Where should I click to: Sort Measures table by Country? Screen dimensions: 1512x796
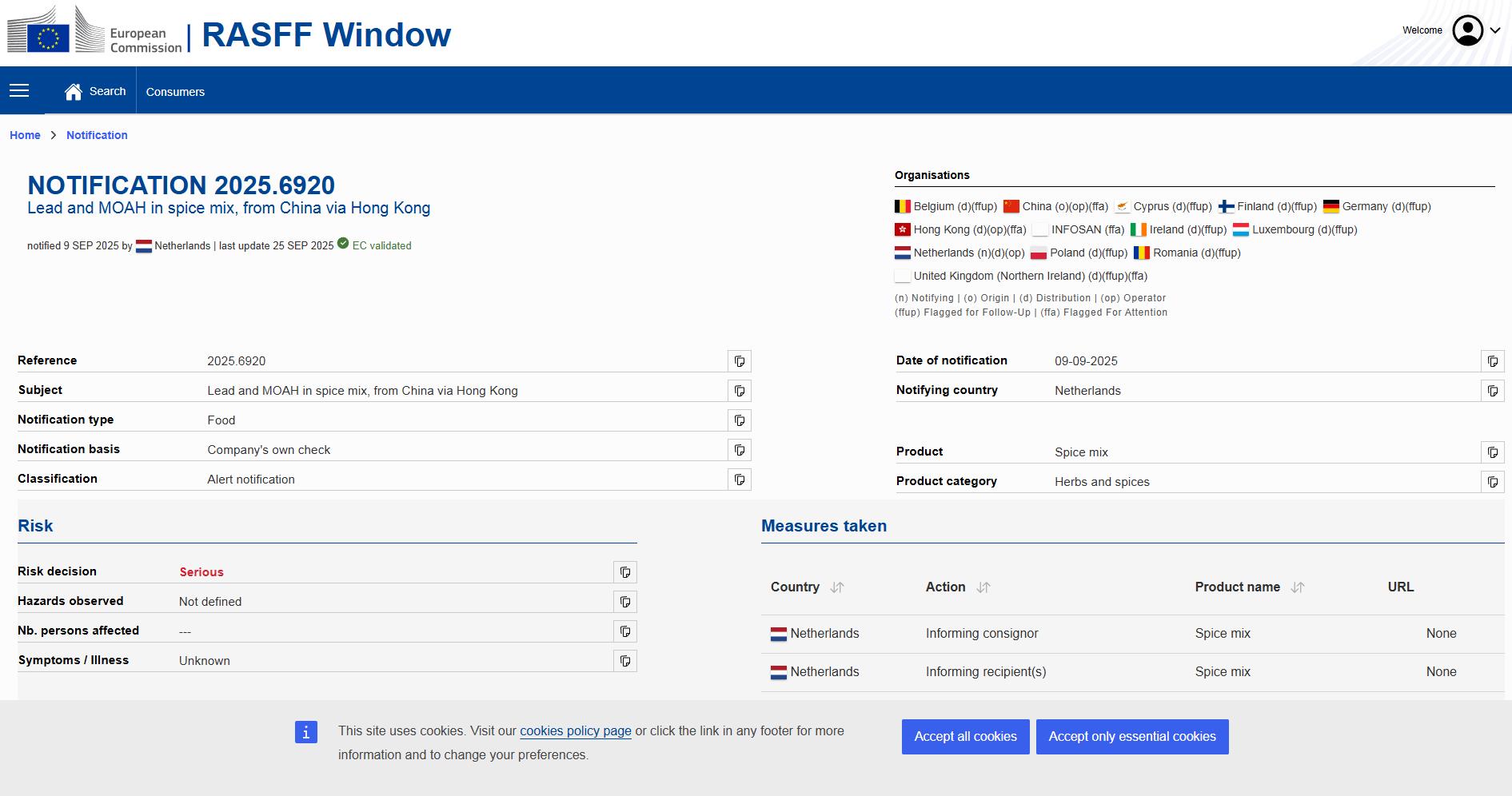click(x=837, y=587)
